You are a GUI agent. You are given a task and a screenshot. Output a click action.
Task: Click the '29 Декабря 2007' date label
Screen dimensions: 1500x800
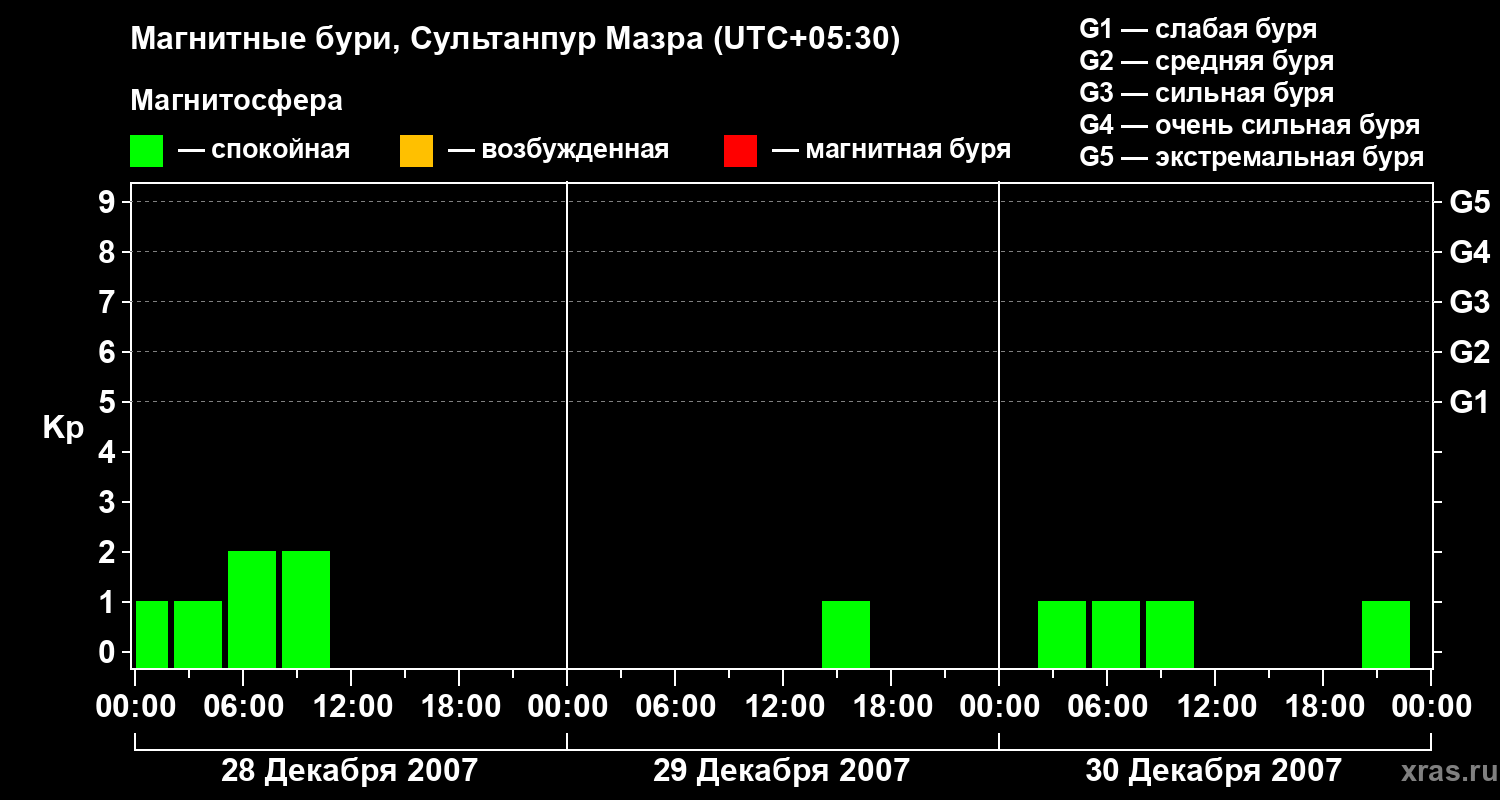(781, 771)
